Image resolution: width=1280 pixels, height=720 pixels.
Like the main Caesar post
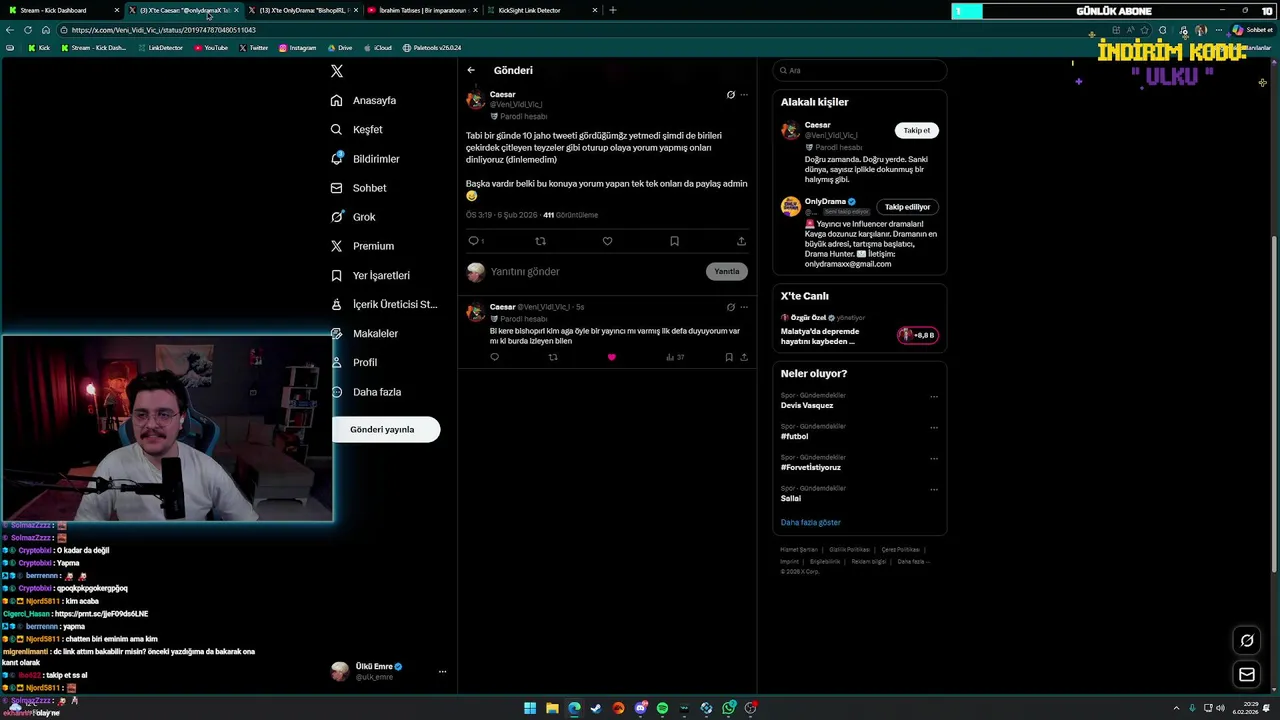[607, 241]
